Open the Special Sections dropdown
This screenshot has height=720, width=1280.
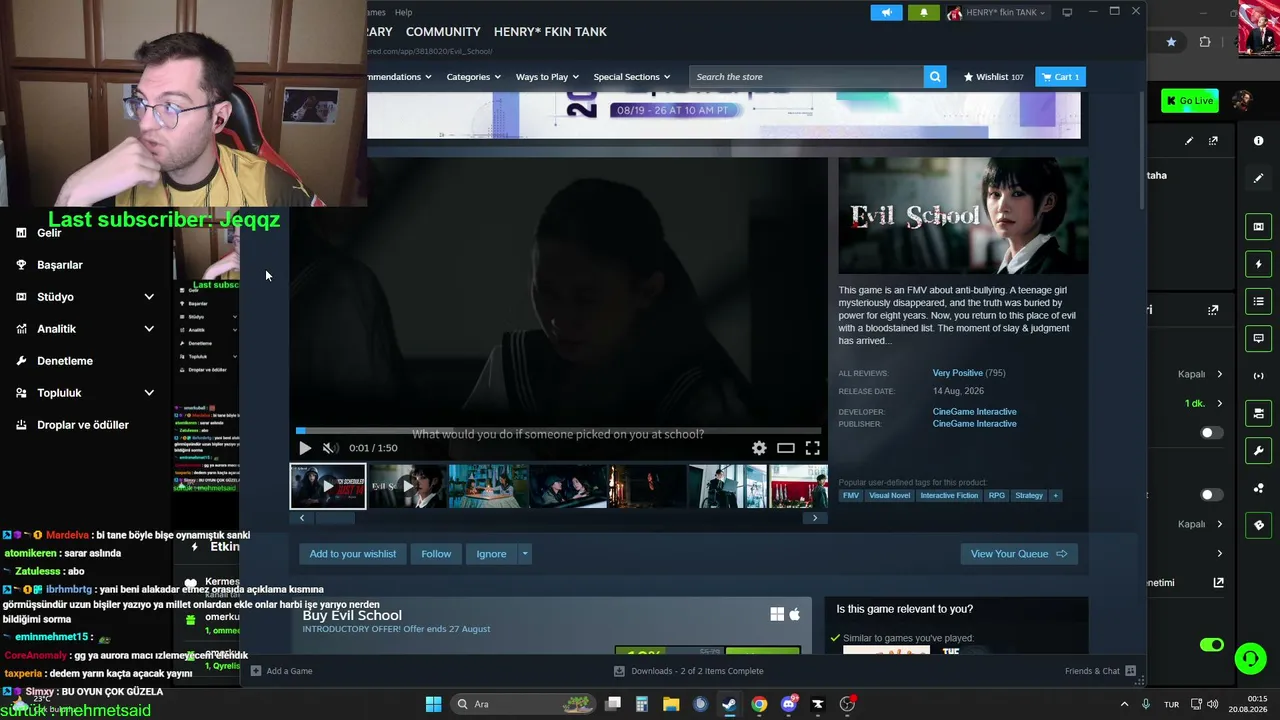coord(632,77)
